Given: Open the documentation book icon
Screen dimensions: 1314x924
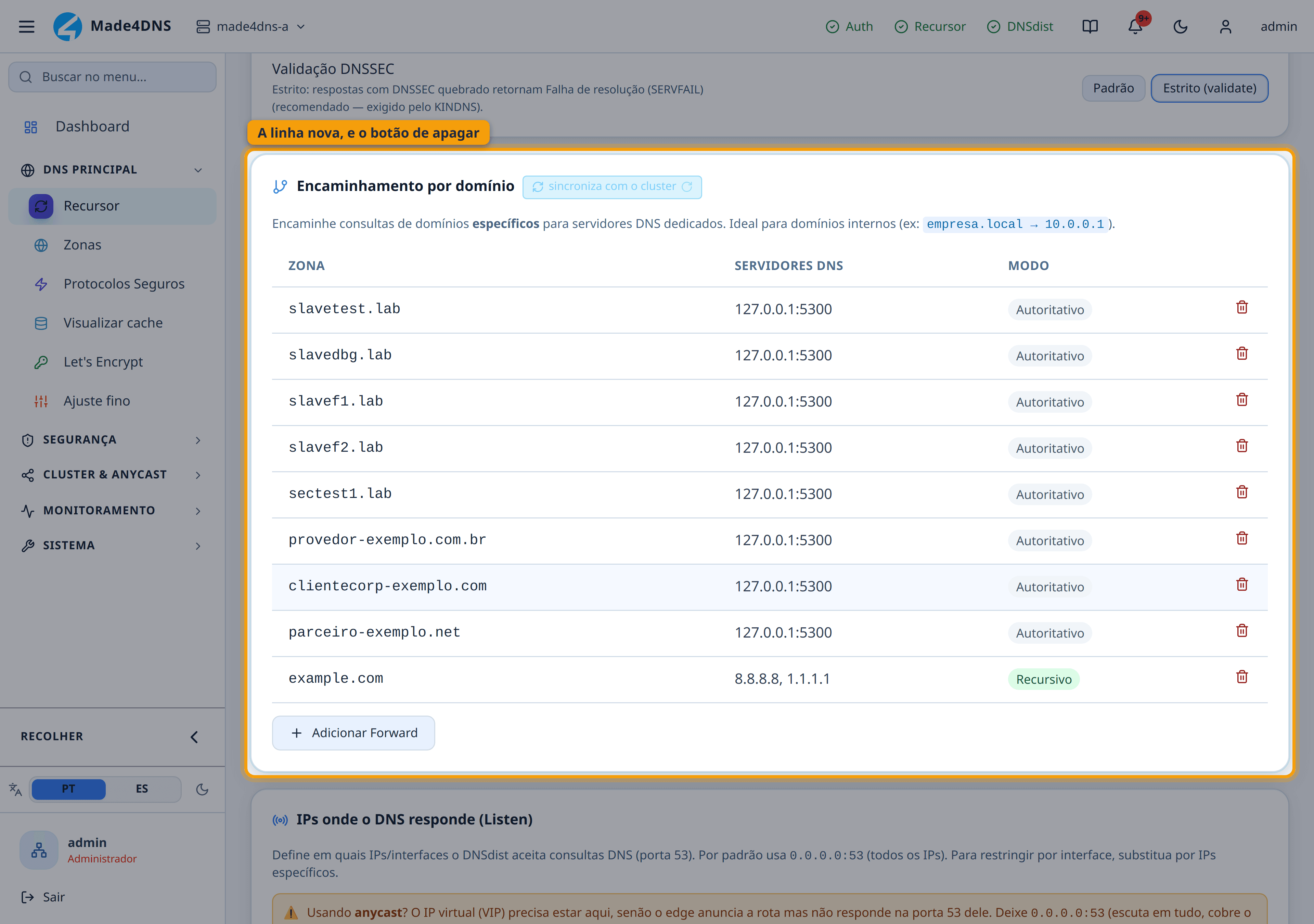Looking at the screenshot, I should (x=1090, y=26).
